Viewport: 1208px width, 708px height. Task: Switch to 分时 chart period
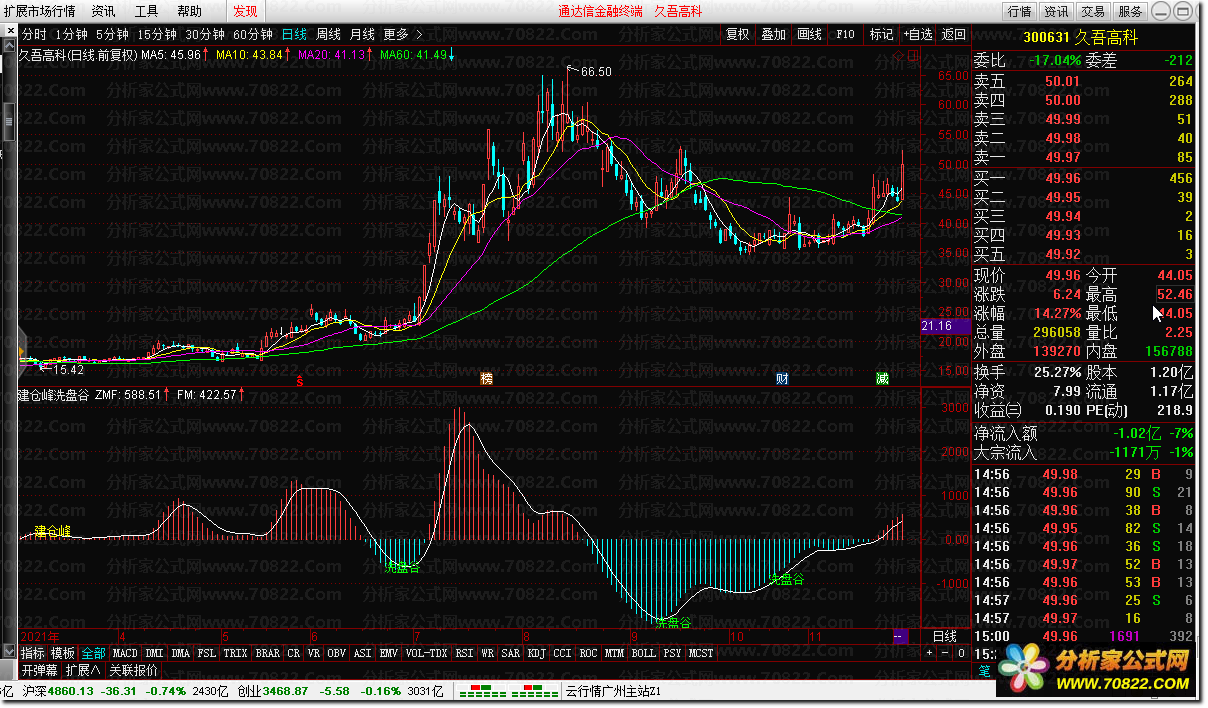coord(34,34)
